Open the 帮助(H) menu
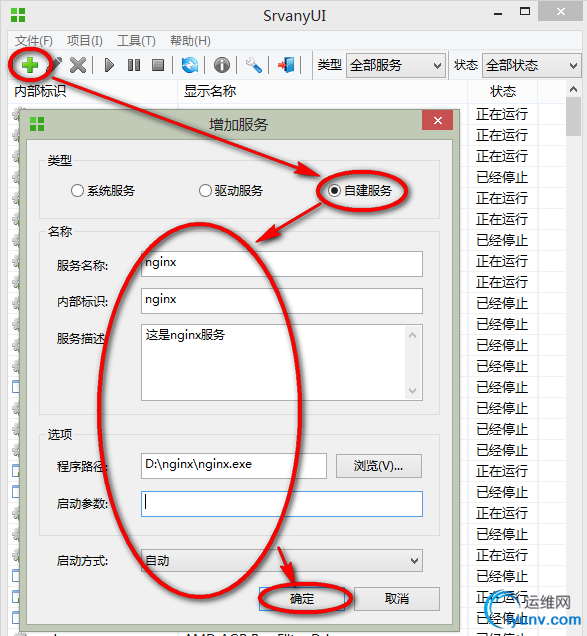587x636 pixels. pyautogui.click(x=190, y=41)
